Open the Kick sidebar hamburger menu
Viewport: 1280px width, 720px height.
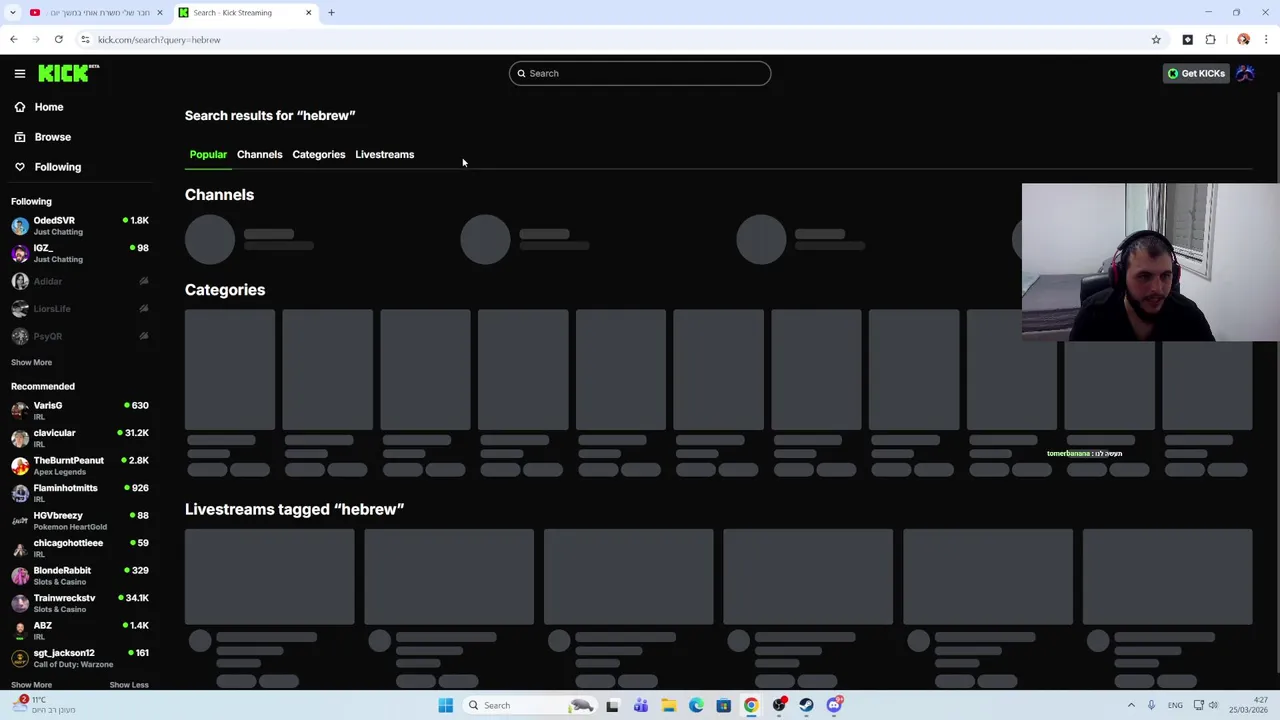click(x=20, y=73)
